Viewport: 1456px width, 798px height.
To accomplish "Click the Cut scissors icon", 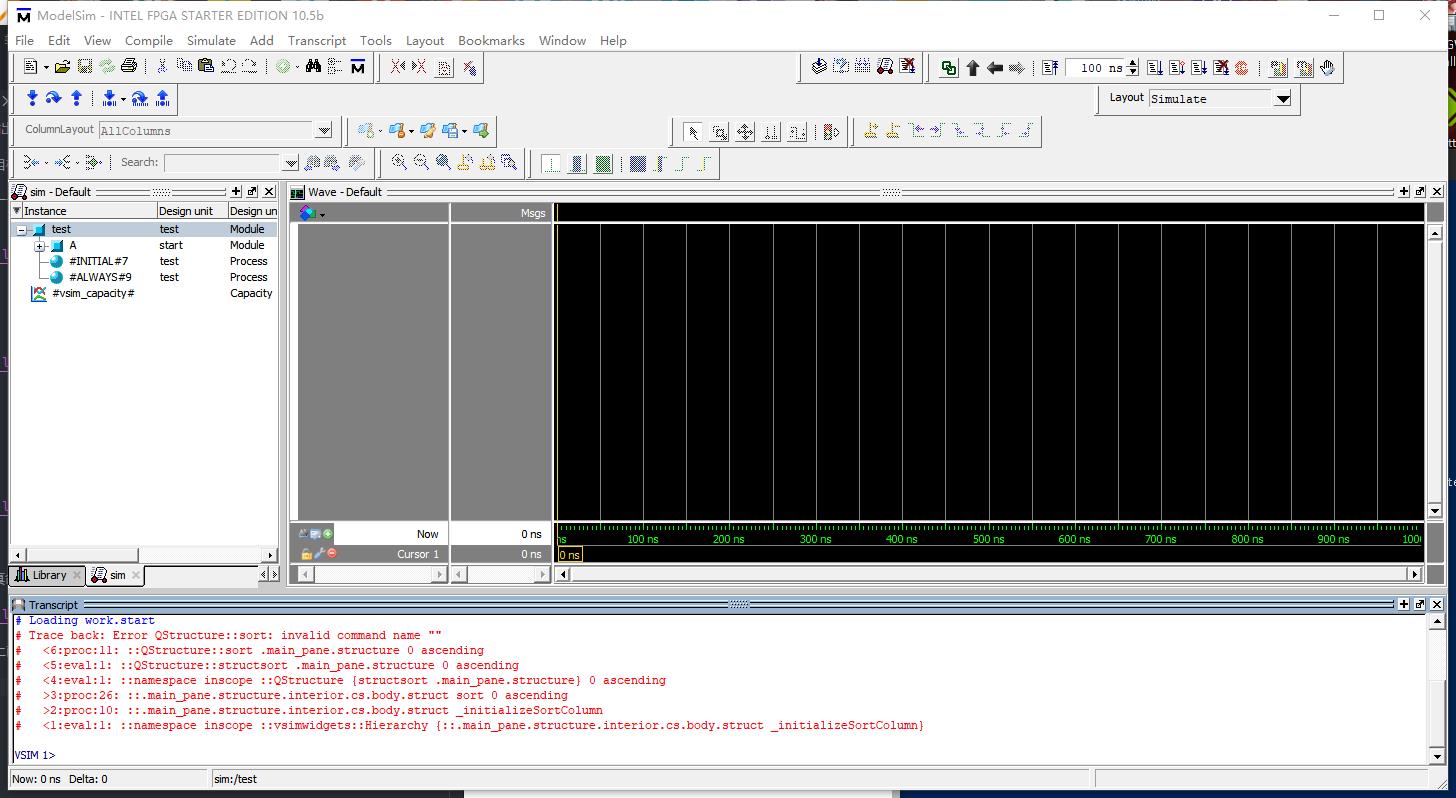I will (161, 67).
